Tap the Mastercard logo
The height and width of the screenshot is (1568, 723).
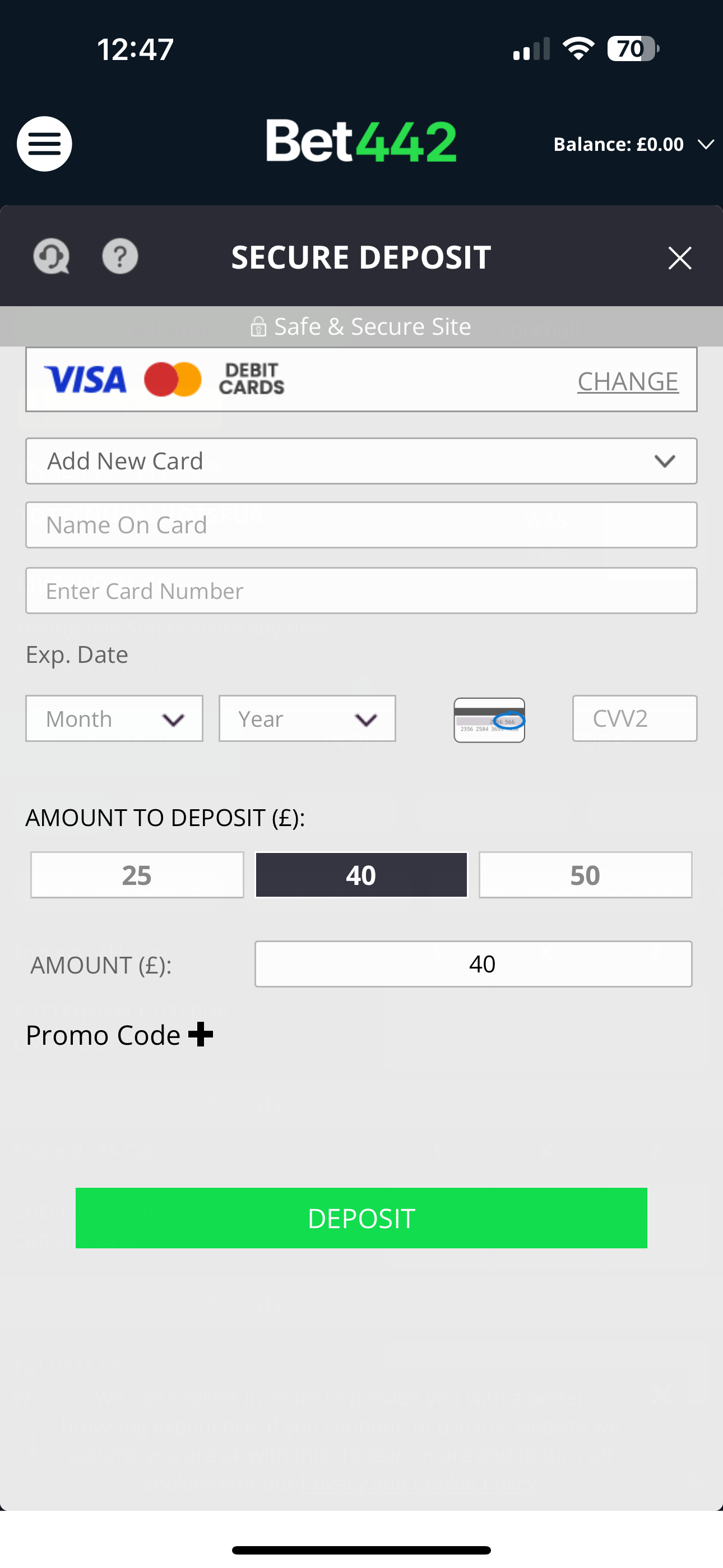[x=173, y=380]
